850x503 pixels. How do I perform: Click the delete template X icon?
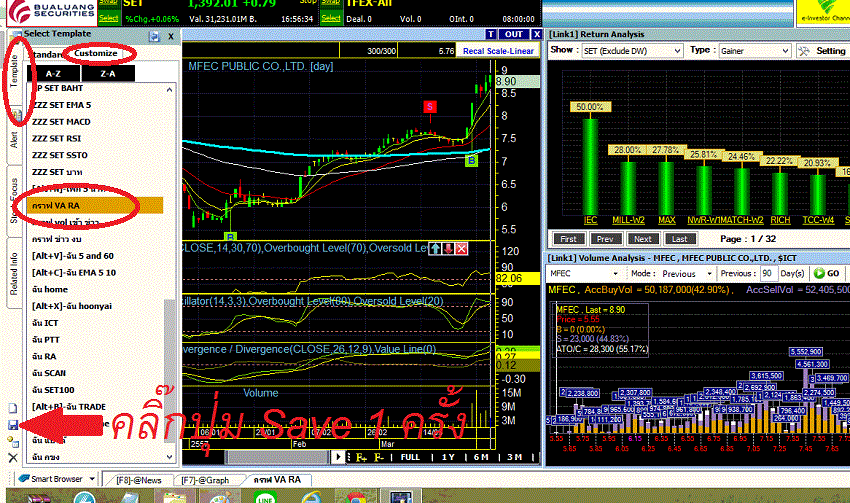pos(13,458)
